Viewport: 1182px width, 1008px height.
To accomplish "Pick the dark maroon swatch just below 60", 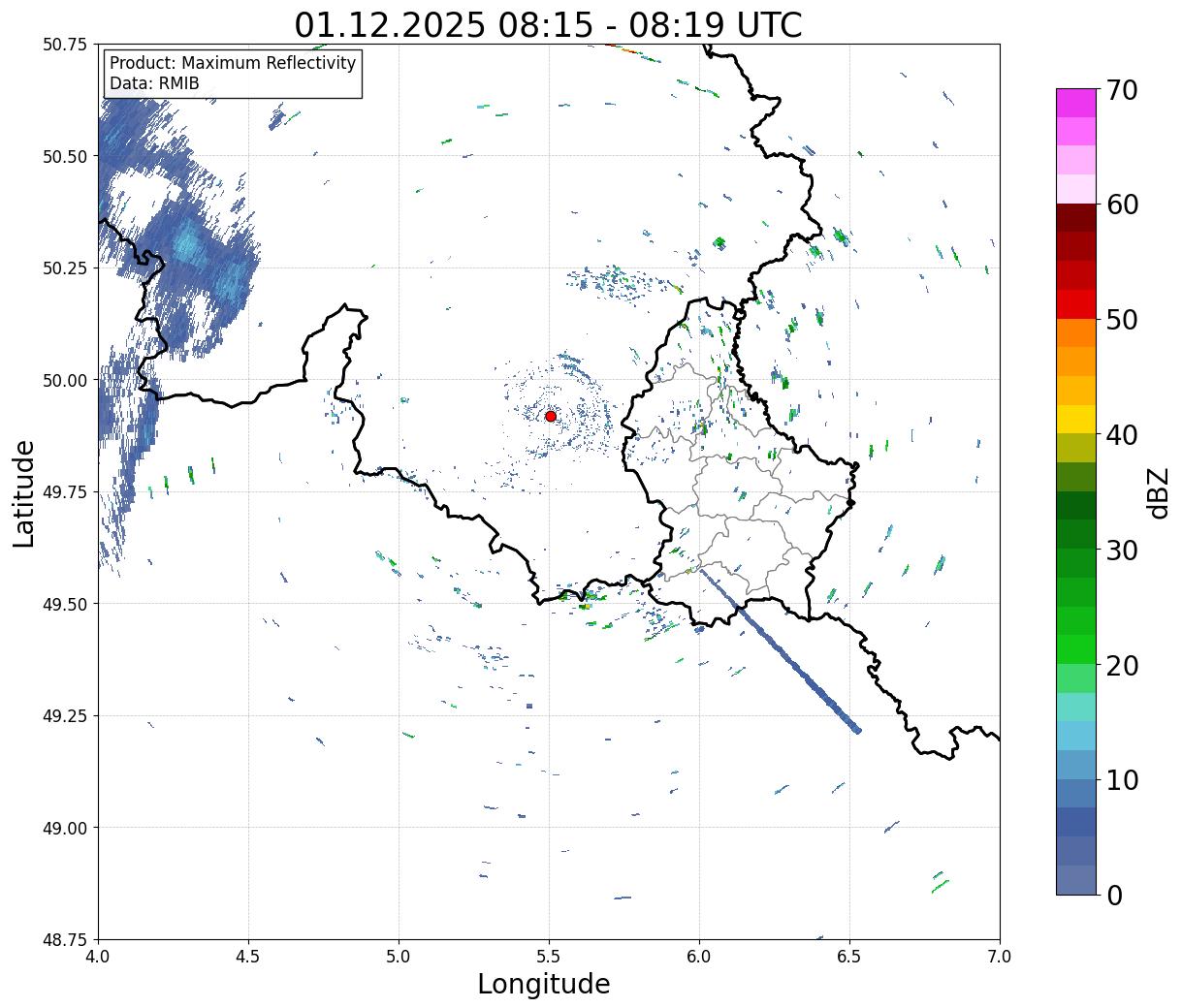I will [x=1076, y=218].
